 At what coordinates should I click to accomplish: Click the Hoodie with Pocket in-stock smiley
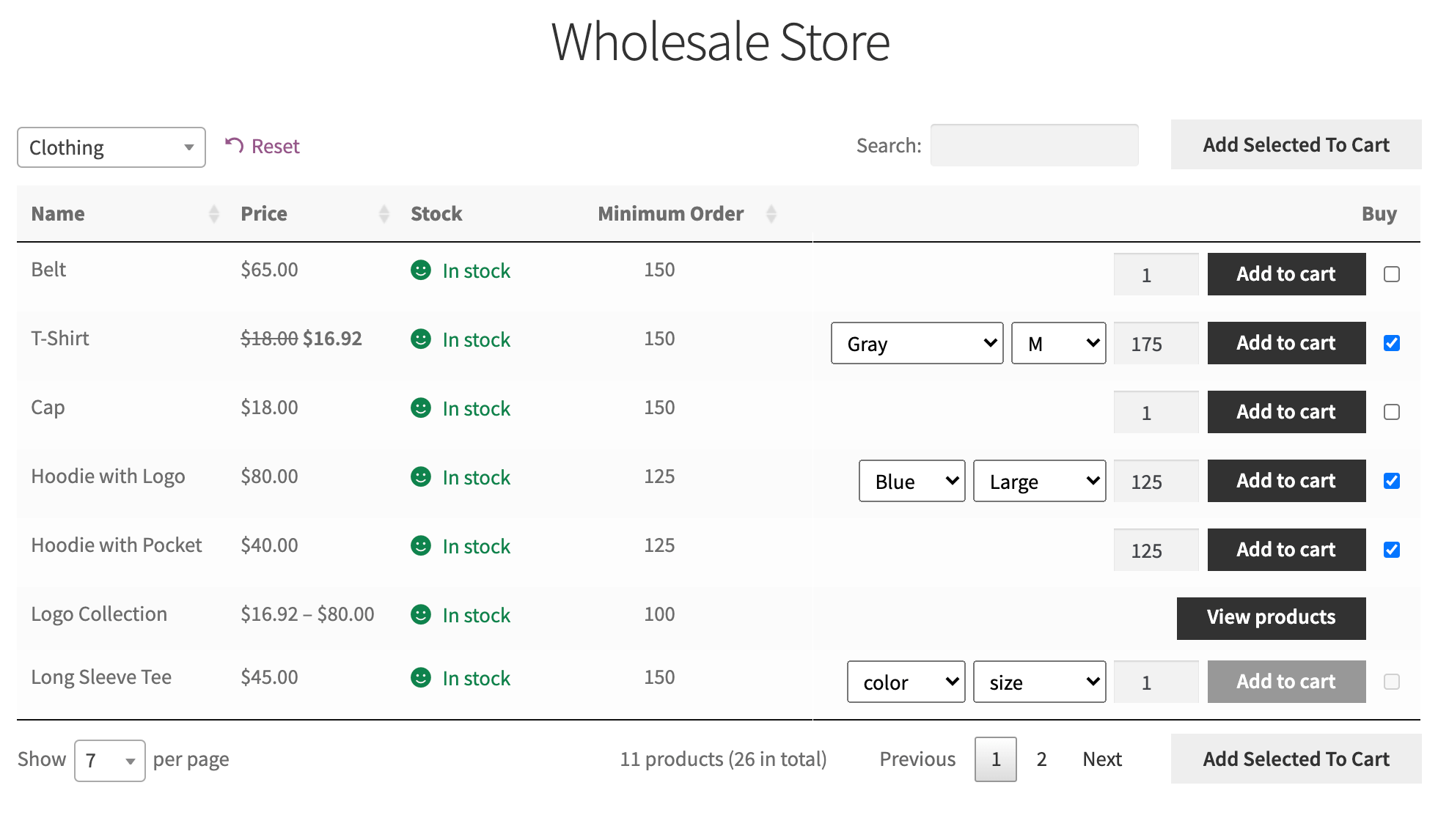click(421, 546)
